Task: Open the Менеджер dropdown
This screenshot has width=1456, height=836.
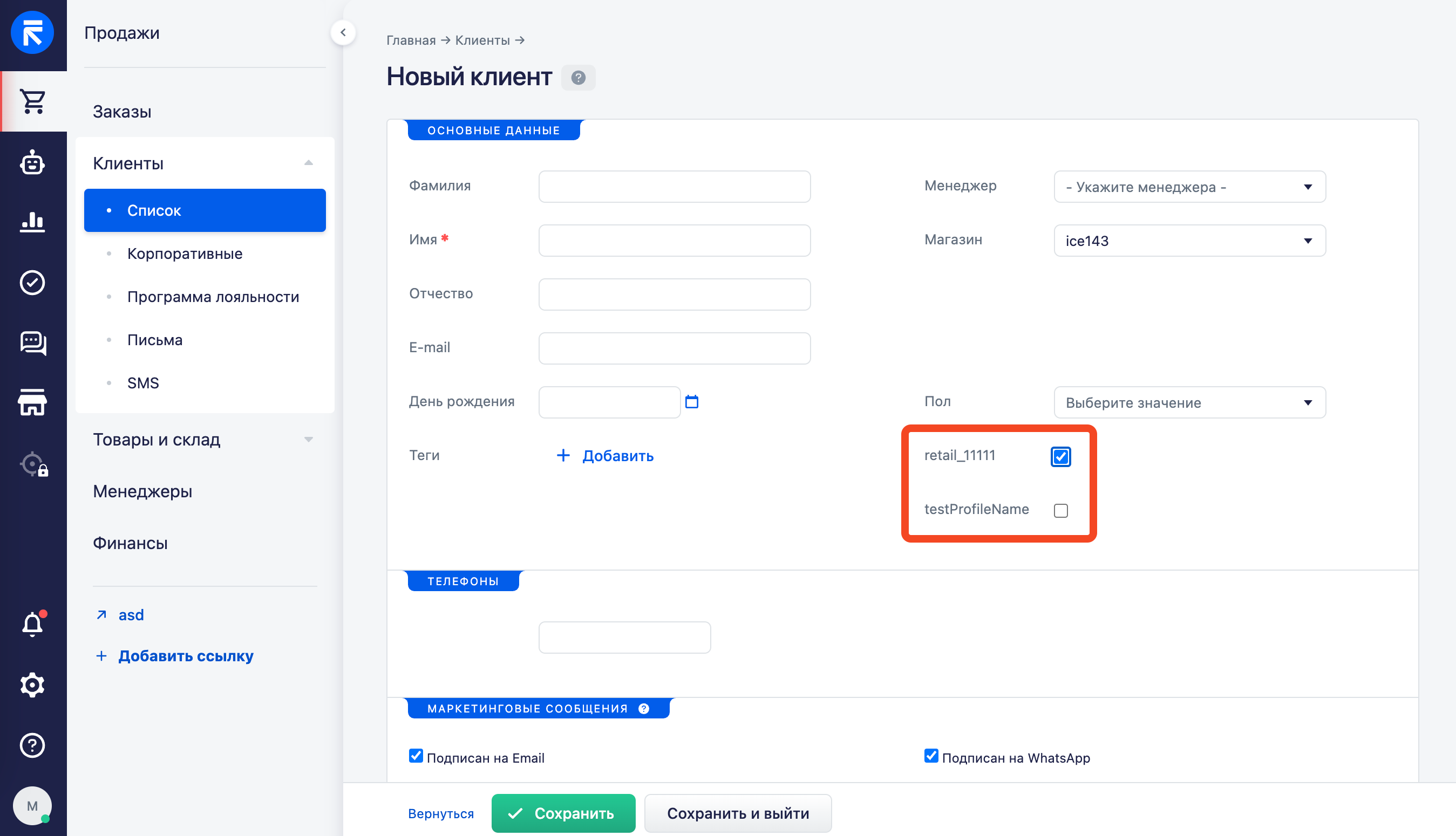Action: pyautogui.click(x=1189, y=187)
